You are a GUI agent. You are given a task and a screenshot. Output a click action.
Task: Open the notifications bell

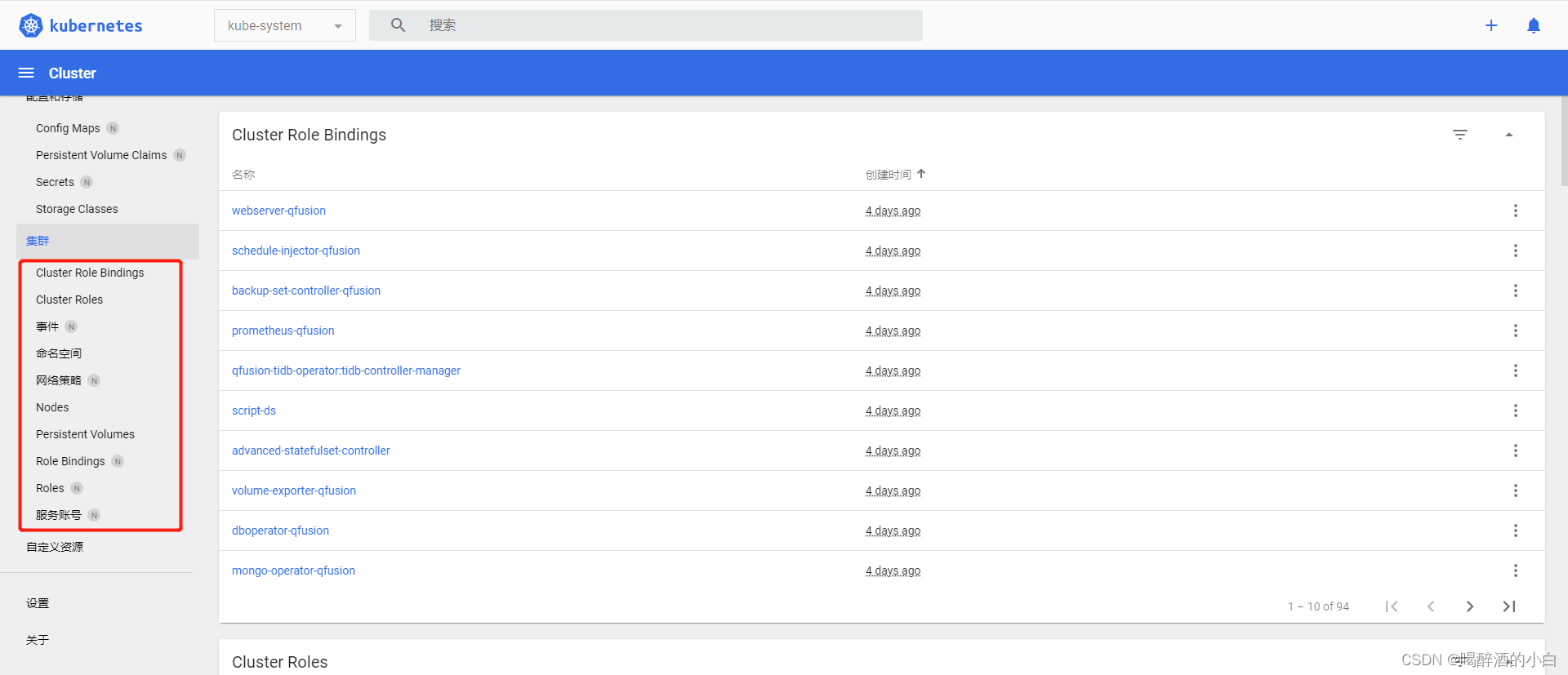click(x=1534, y=25)
